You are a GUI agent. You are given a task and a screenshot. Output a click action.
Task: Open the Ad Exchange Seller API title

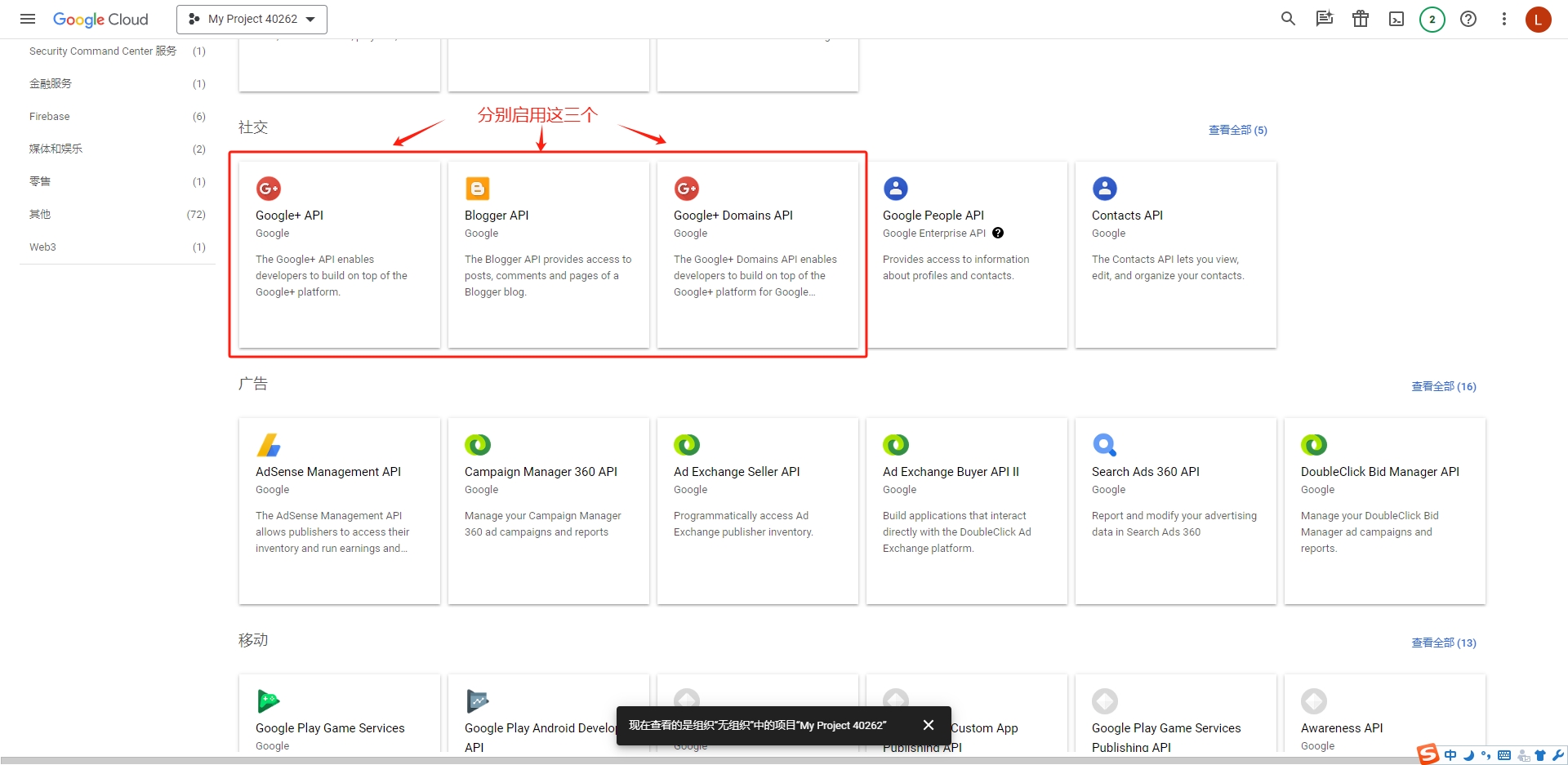click(x=737, y=472)
